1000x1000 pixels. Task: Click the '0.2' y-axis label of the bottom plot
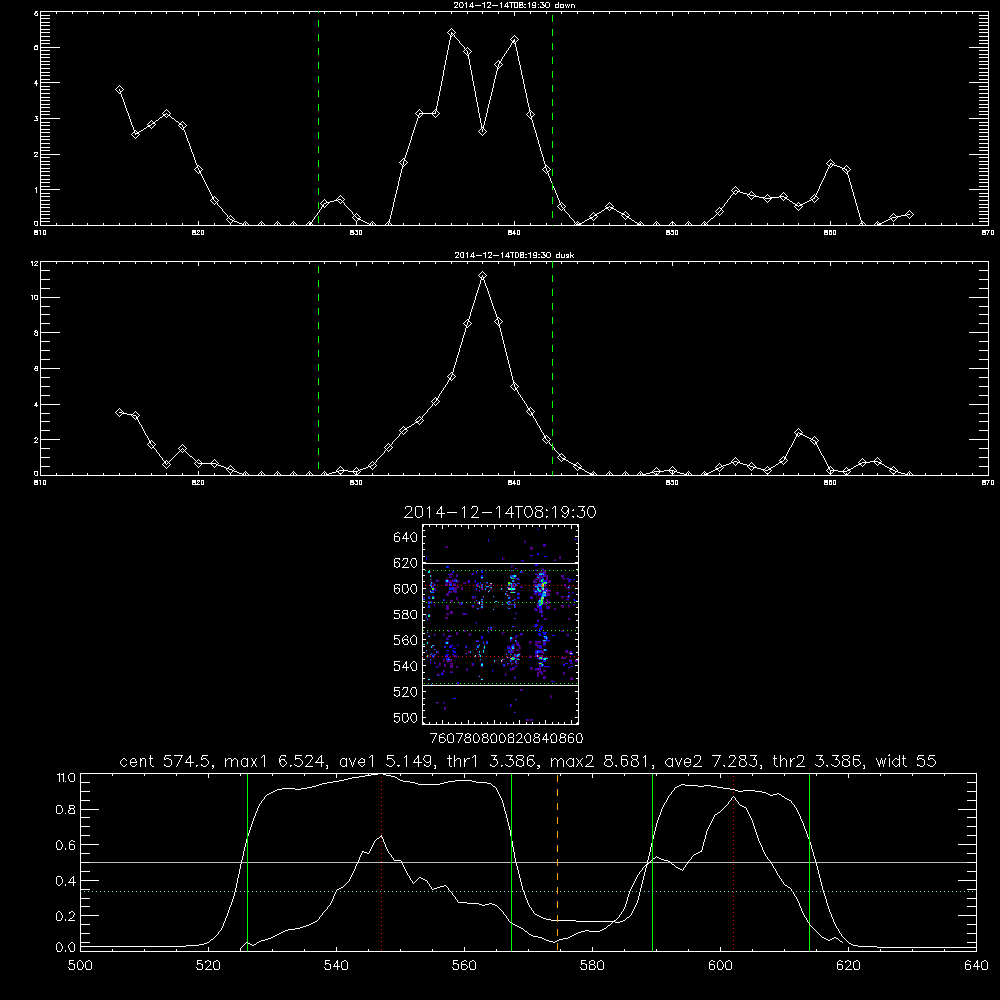67,916
